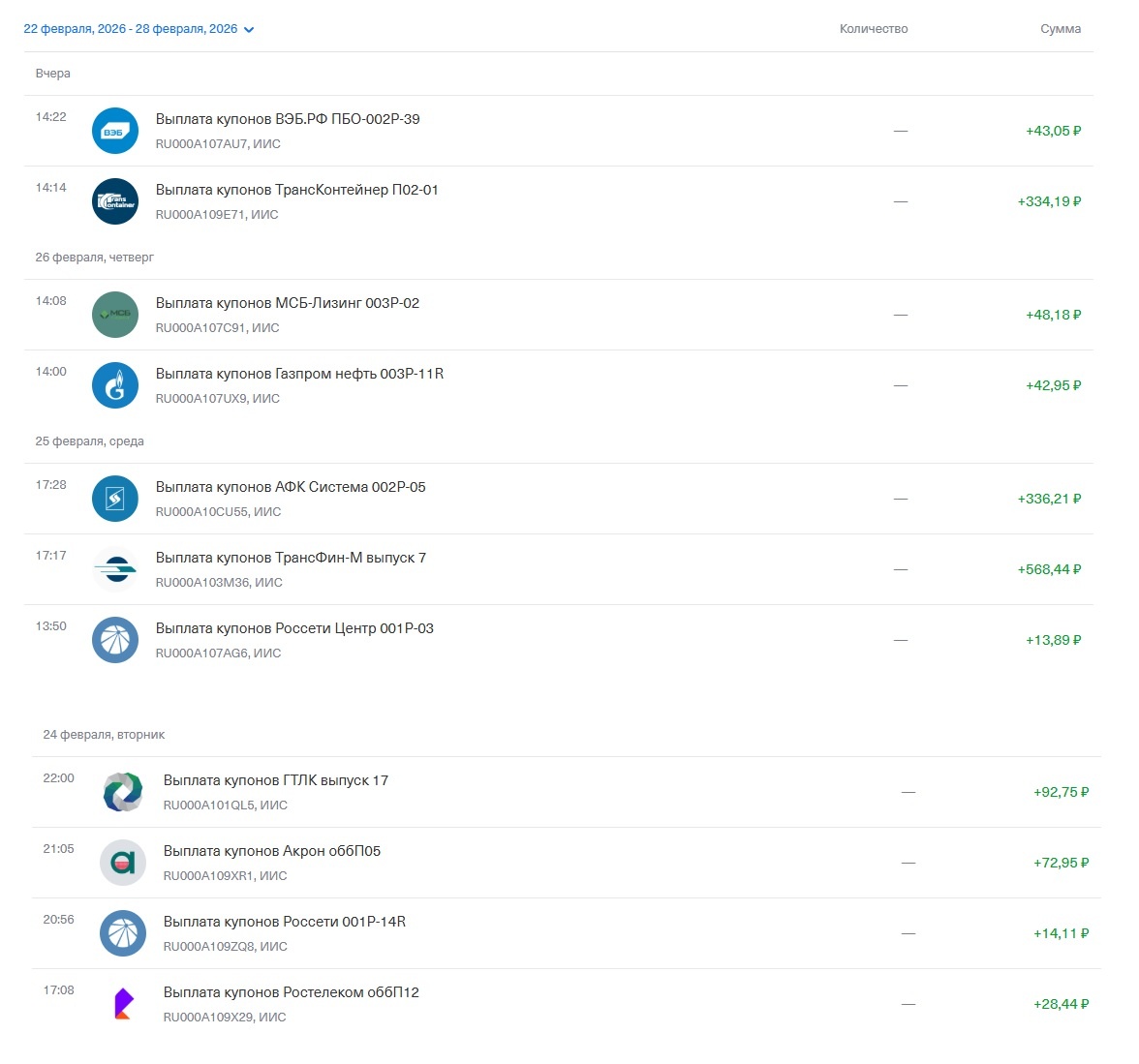Click the 24 февраля, вторник header
1139x1064 pixels.
[x=104, y=734]
